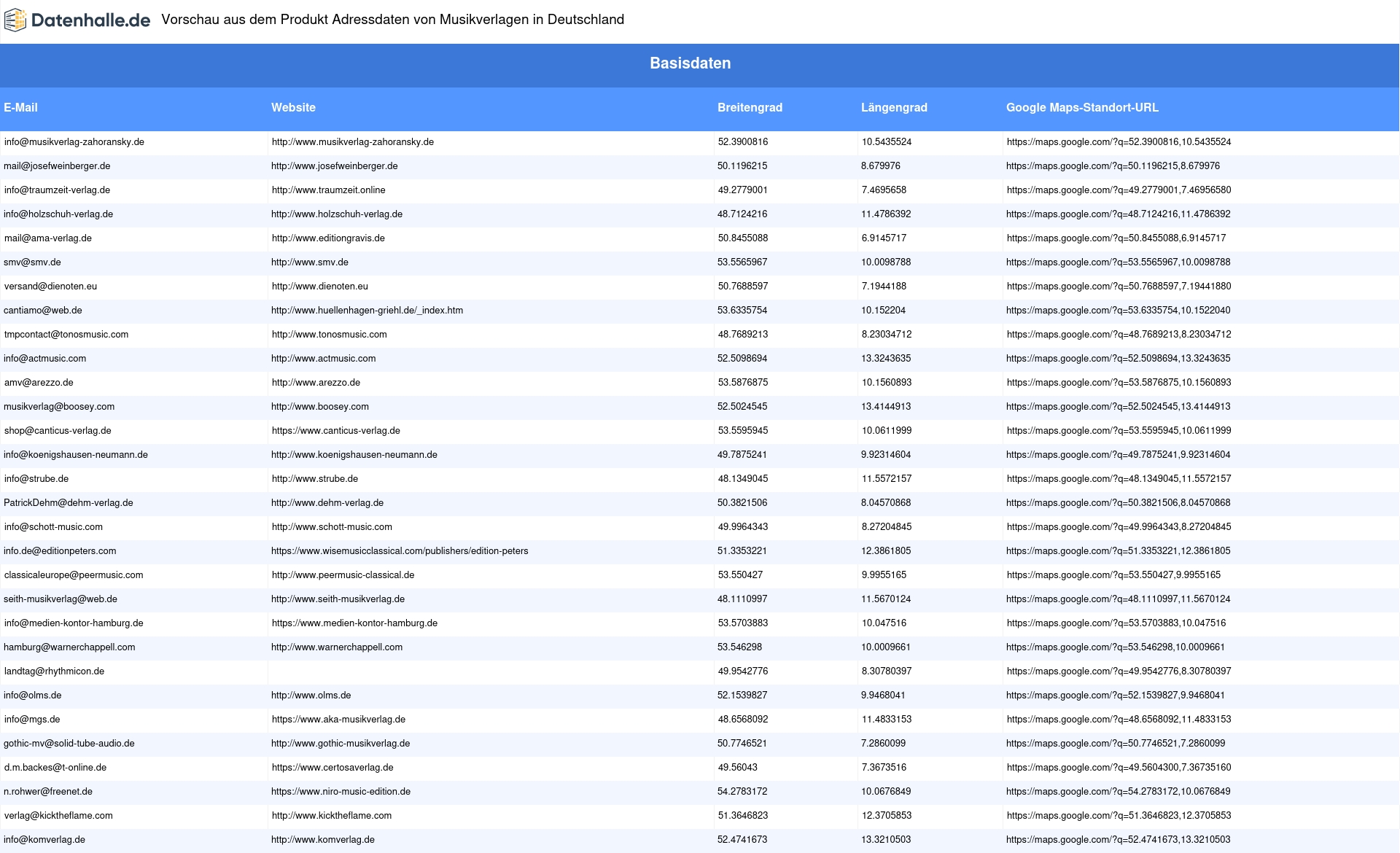Select the Google Maps-Standort-URL column header
Image resolution: width=1400 pixels, height=853 pixels.
click(1082, 107)
